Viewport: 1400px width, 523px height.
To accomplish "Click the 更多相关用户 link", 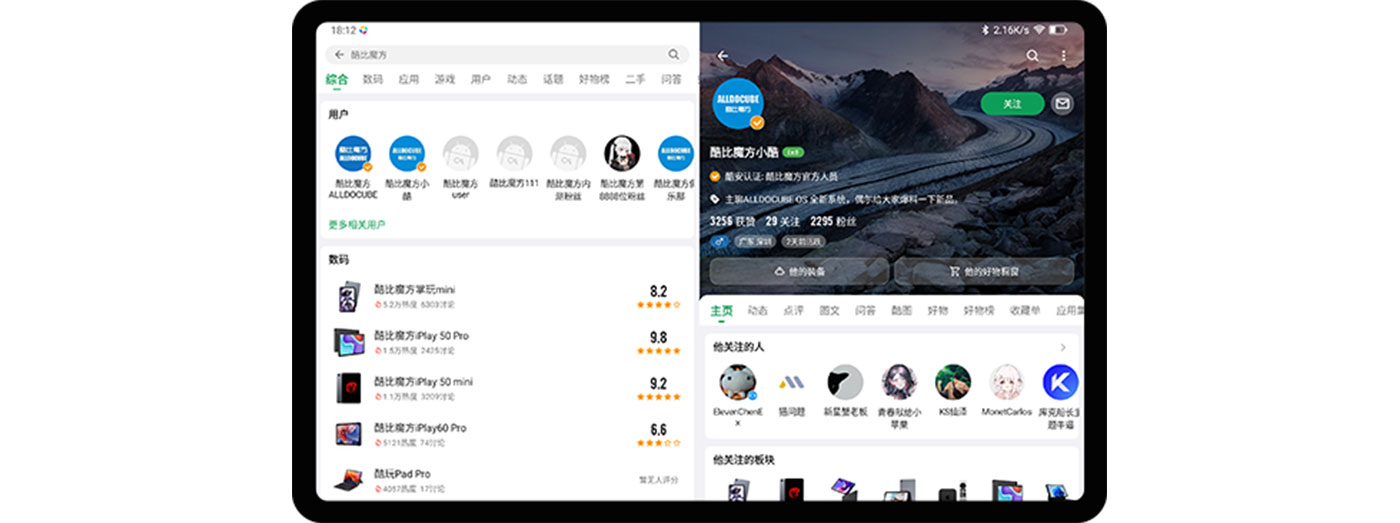I will click(357, 225).
